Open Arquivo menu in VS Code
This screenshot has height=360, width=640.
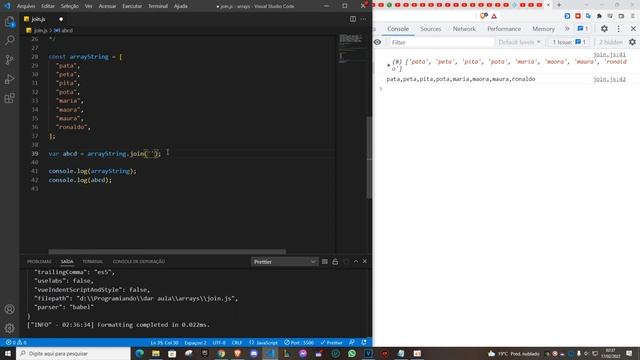26,6
